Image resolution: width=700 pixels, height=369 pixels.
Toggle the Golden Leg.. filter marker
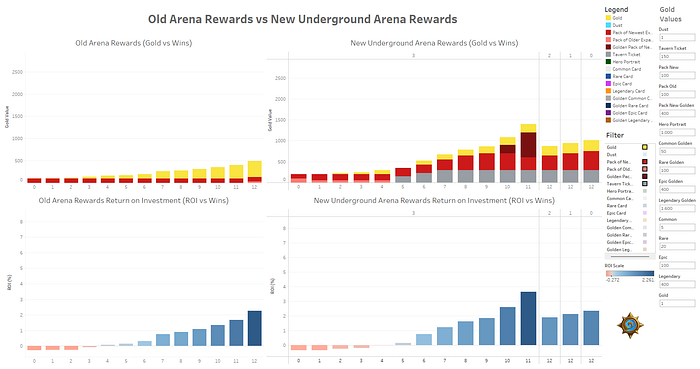point(645,249)
